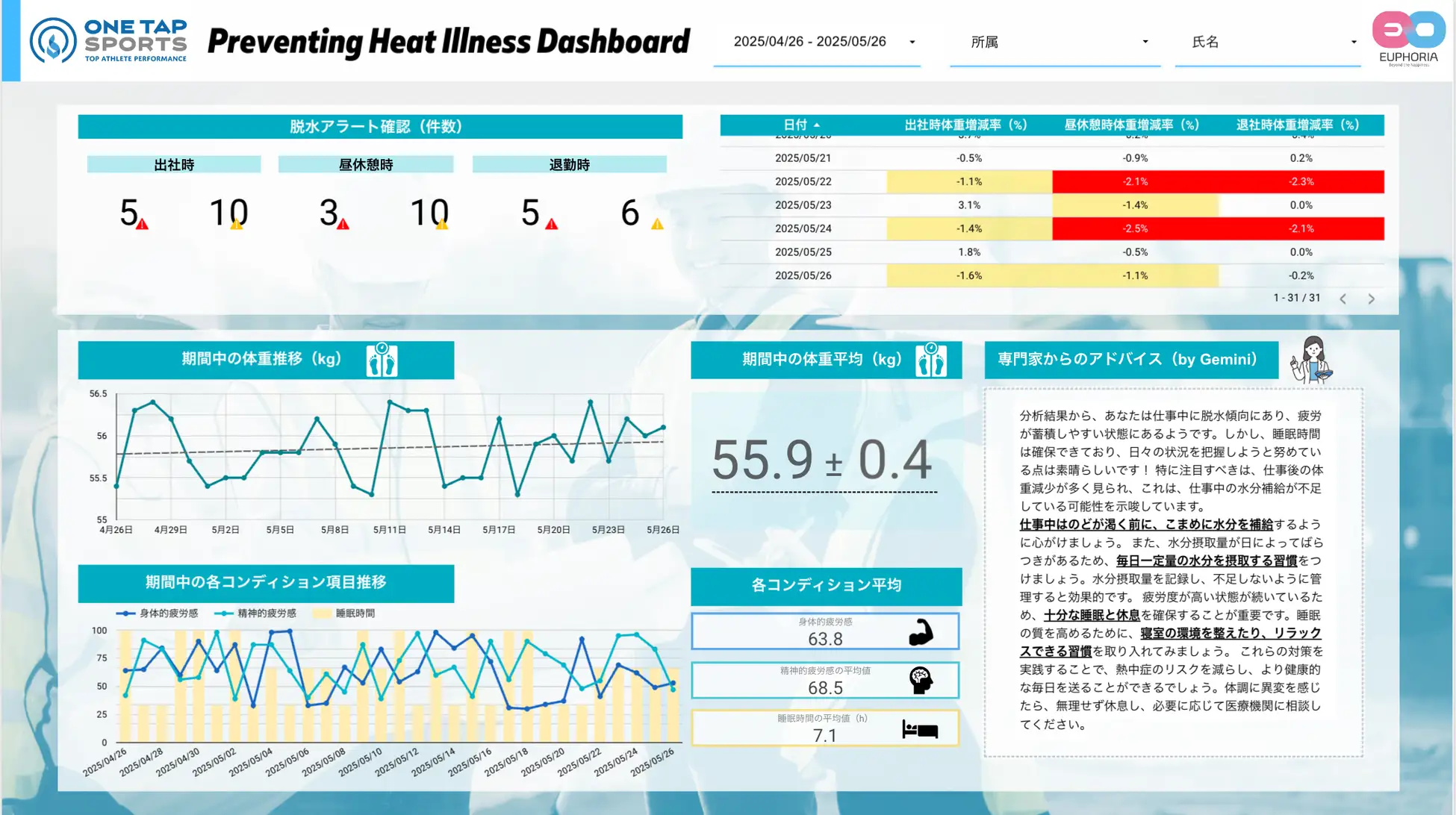Sort by 出社時体重増減率 column header
Image resolution: width=1456 pixels, height=815 pixels.
point(965,125)
